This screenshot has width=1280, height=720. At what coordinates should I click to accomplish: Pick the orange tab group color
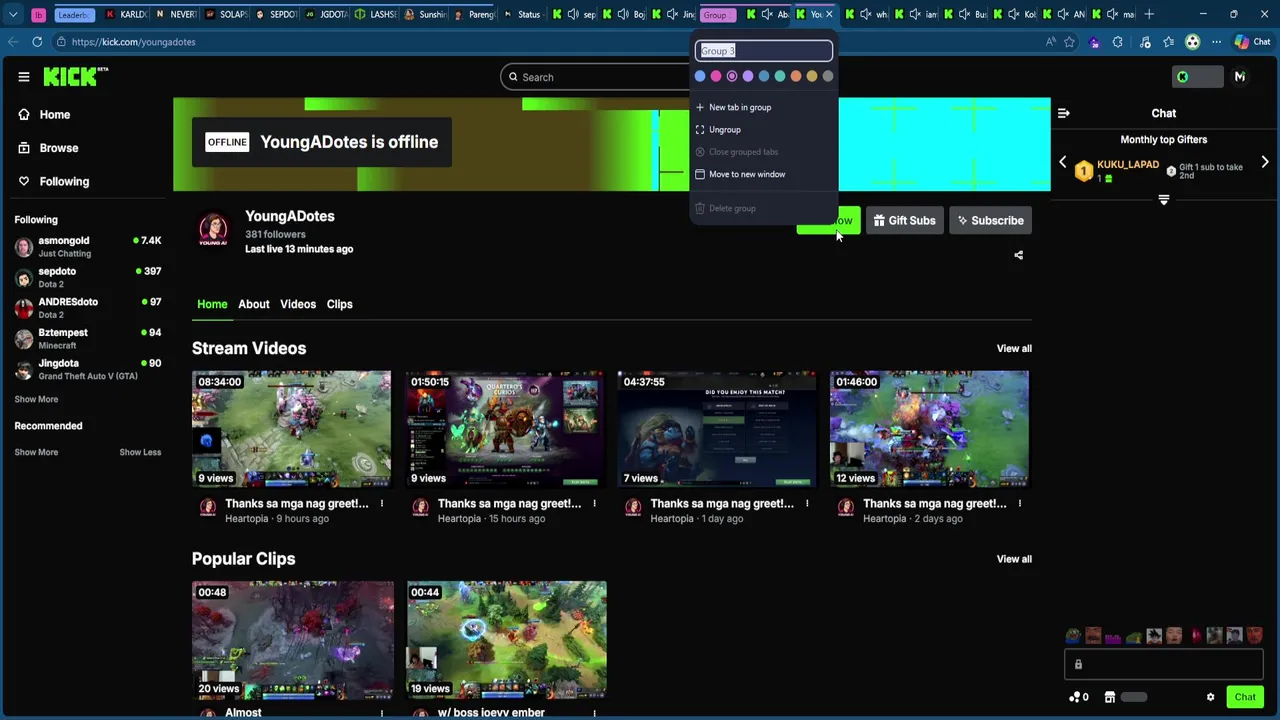[x=796, y=76]
